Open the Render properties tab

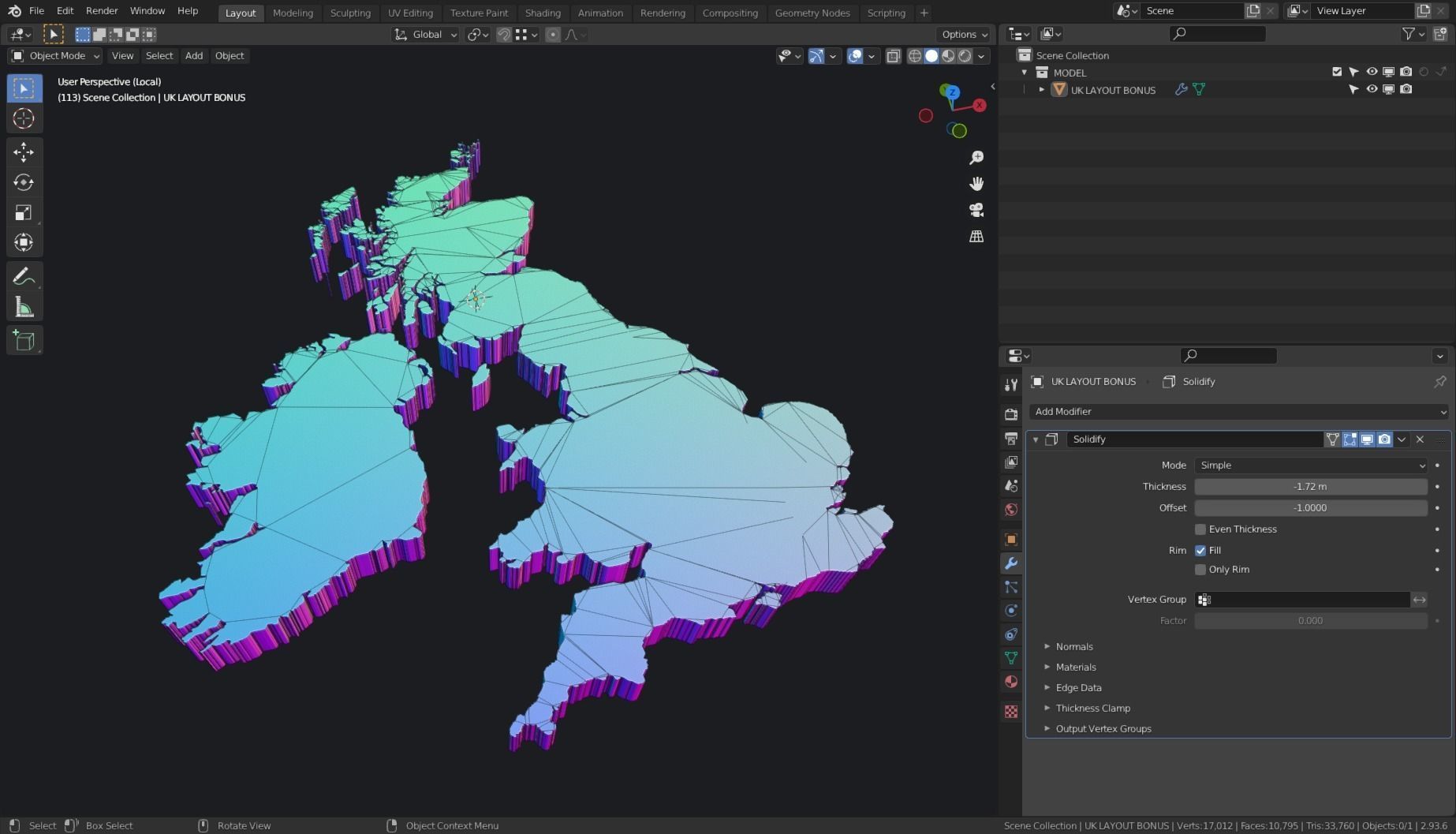click(1011, 414)
